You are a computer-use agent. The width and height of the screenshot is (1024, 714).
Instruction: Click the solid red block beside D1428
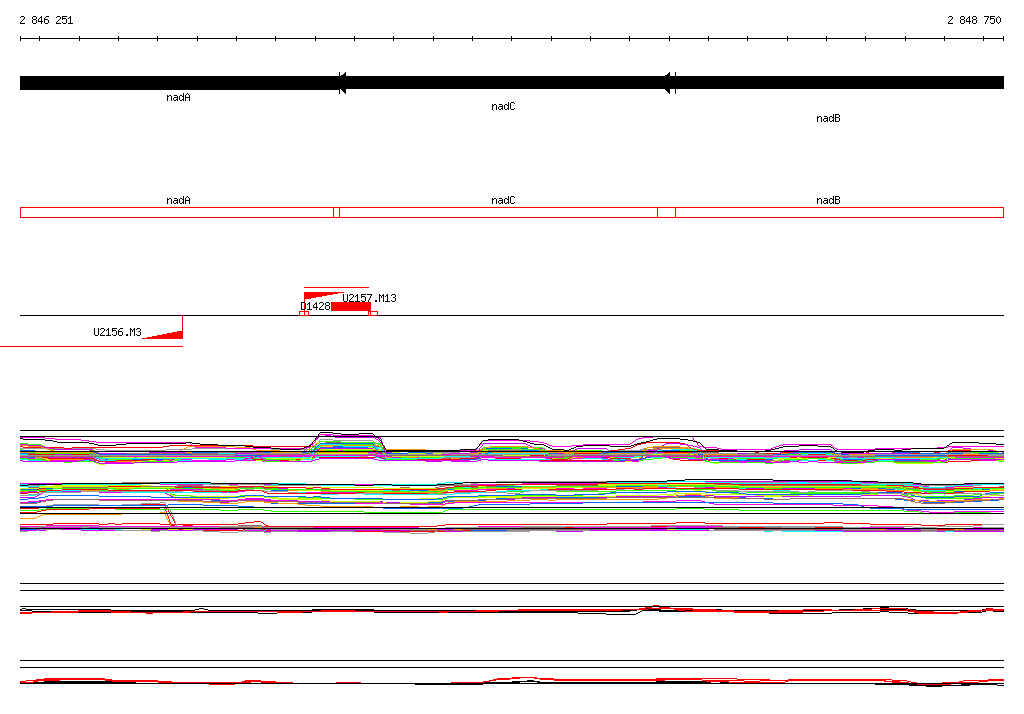(351, 306)
